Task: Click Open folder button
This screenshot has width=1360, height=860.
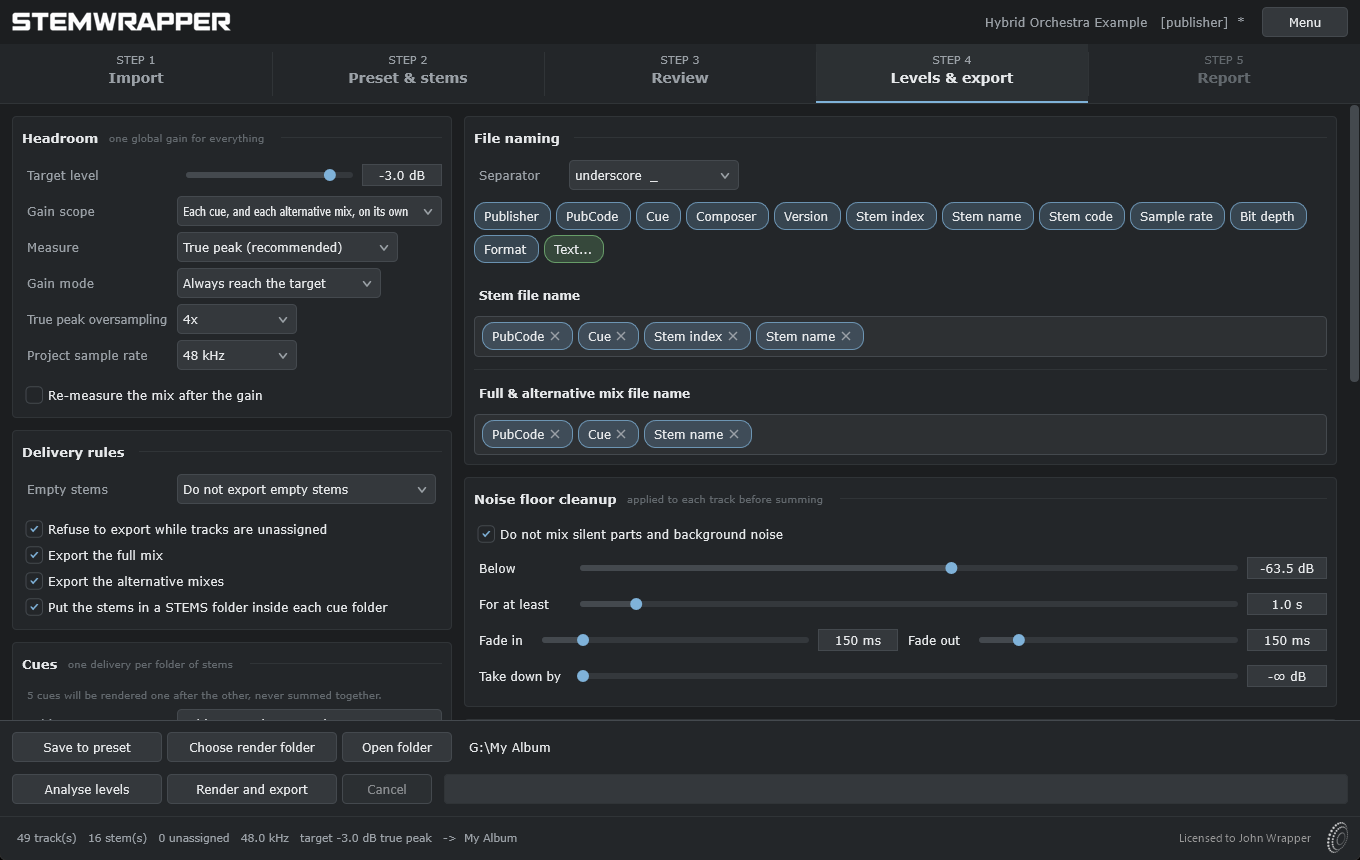Action: point(397,747)
